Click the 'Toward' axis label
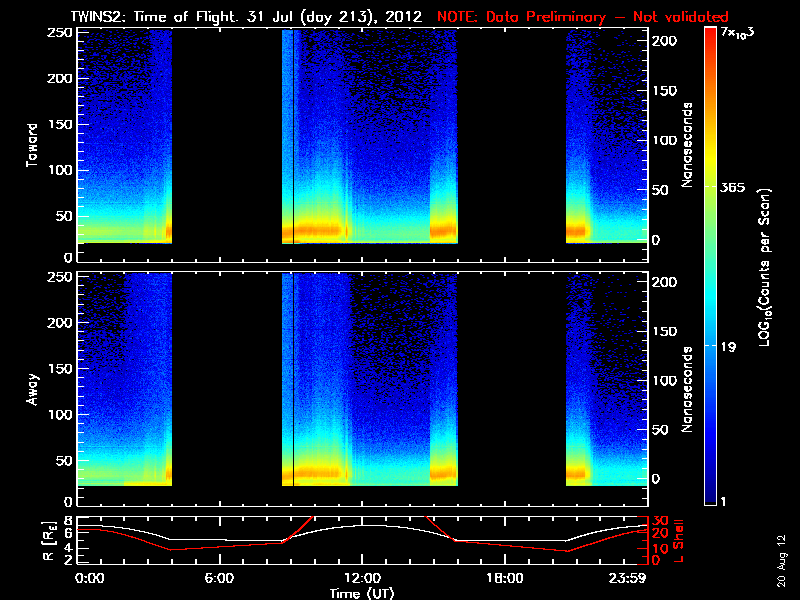Viewport: 800px width, 600px height. tap(32, 145)
